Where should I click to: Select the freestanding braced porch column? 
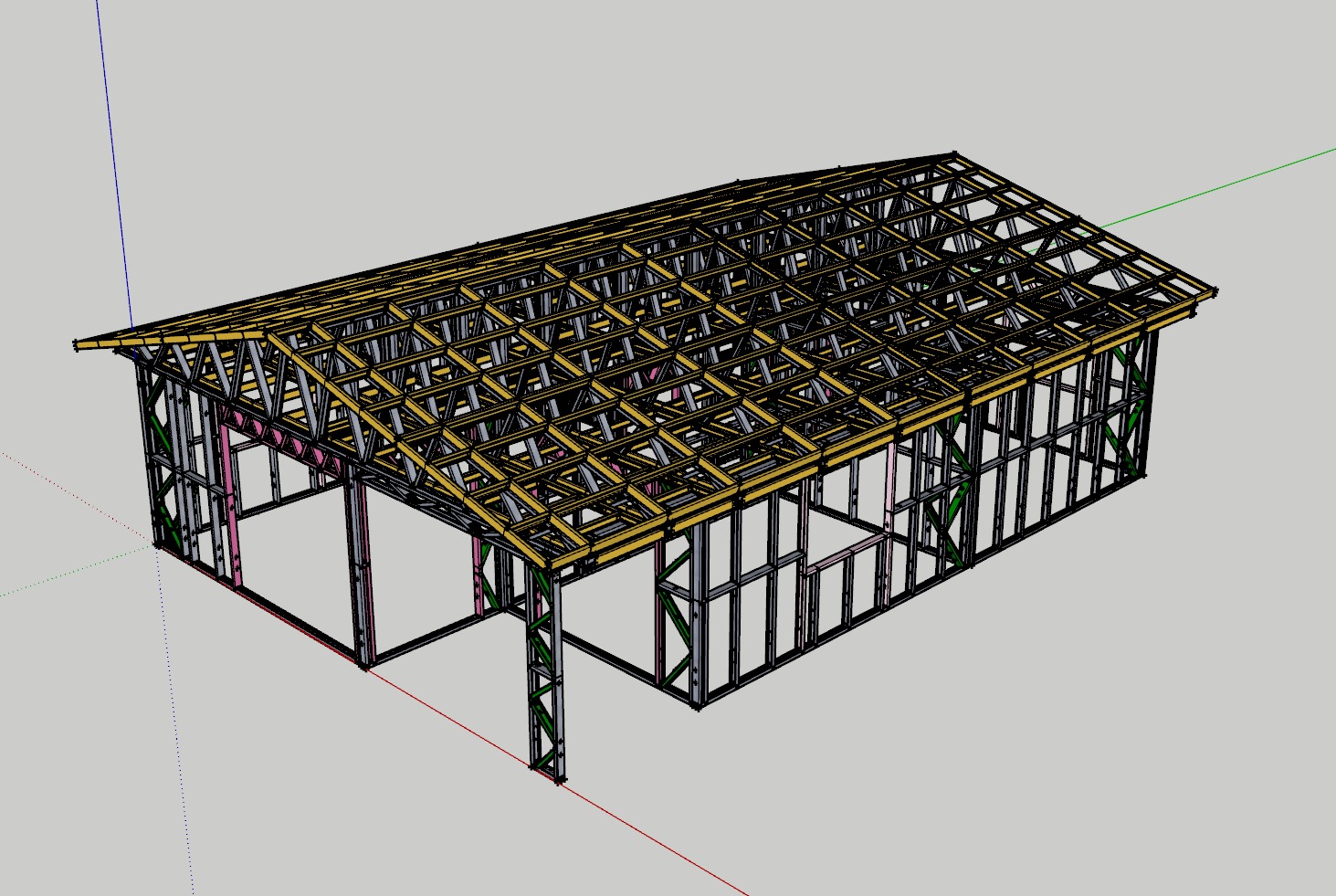(545, 676)
